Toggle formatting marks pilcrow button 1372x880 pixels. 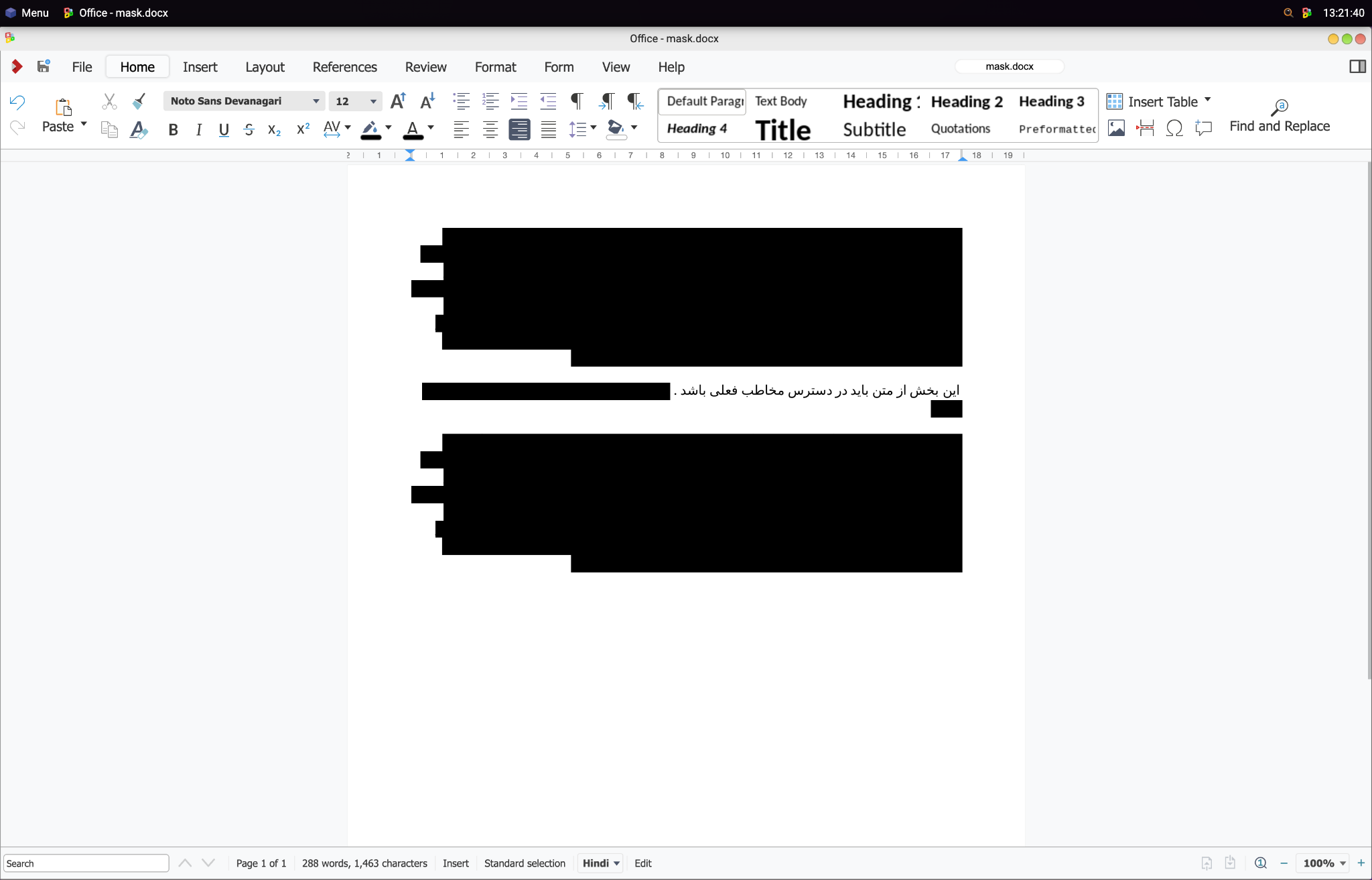tap(576, 101)
